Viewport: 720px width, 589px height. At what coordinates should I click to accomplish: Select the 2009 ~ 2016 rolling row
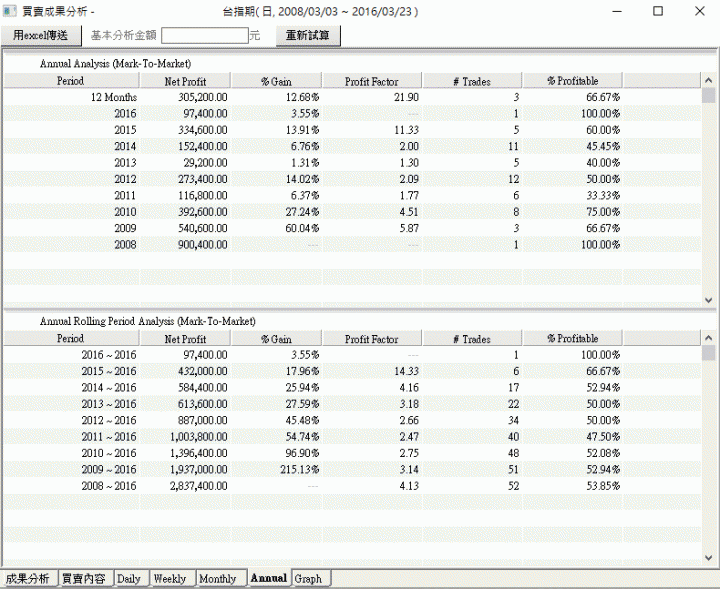[352, 469]
